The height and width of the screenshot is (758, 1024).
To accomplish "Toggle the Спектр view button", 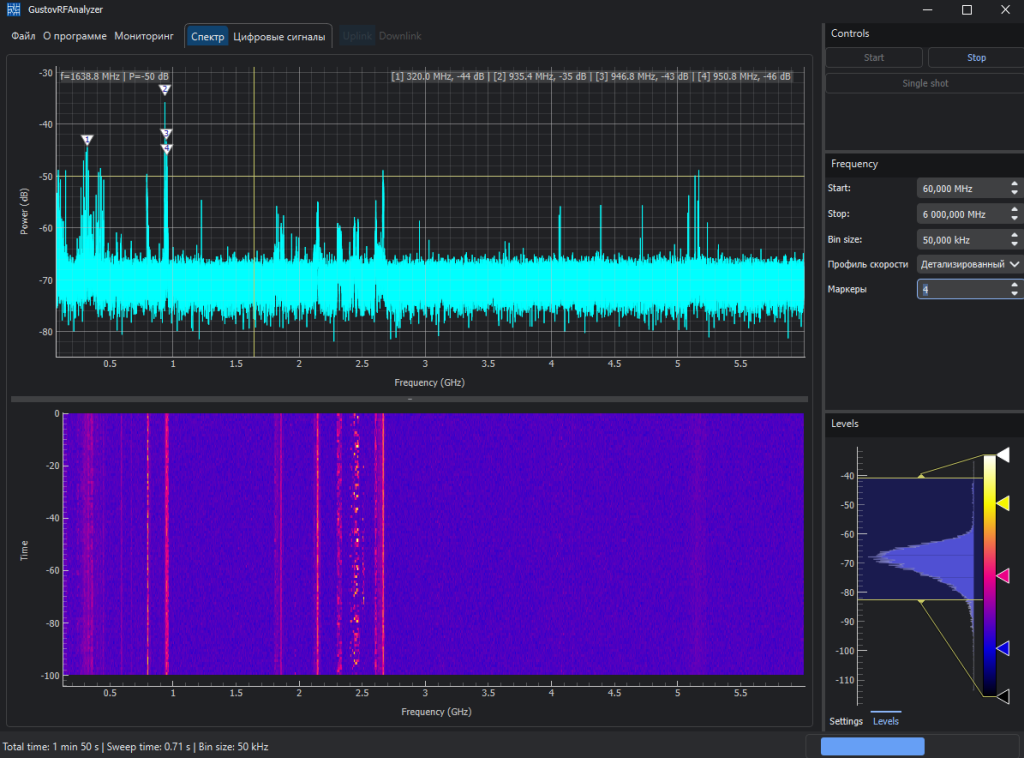I will tap(207, 37).
